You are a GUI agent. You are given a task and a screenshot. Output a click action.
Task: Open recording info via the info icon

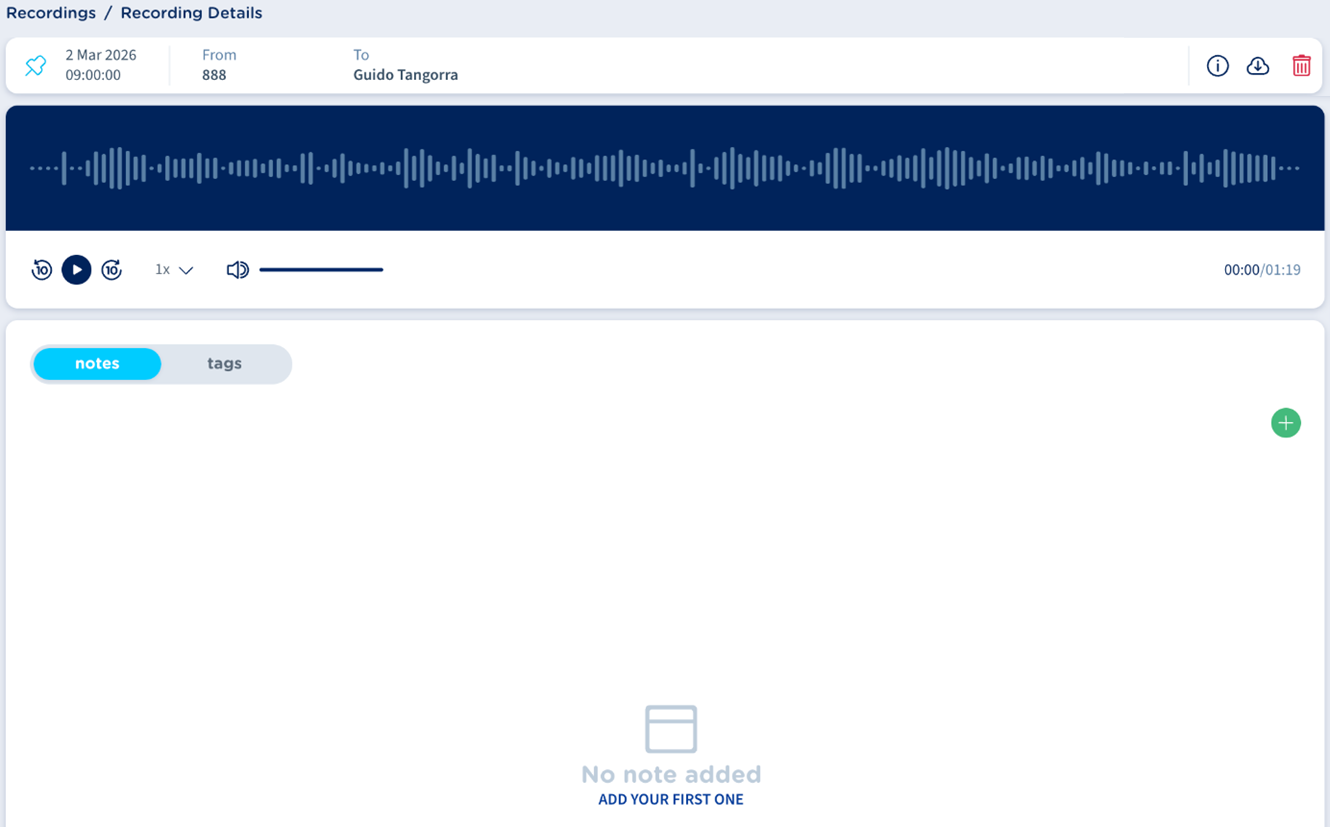(1217, 66)
